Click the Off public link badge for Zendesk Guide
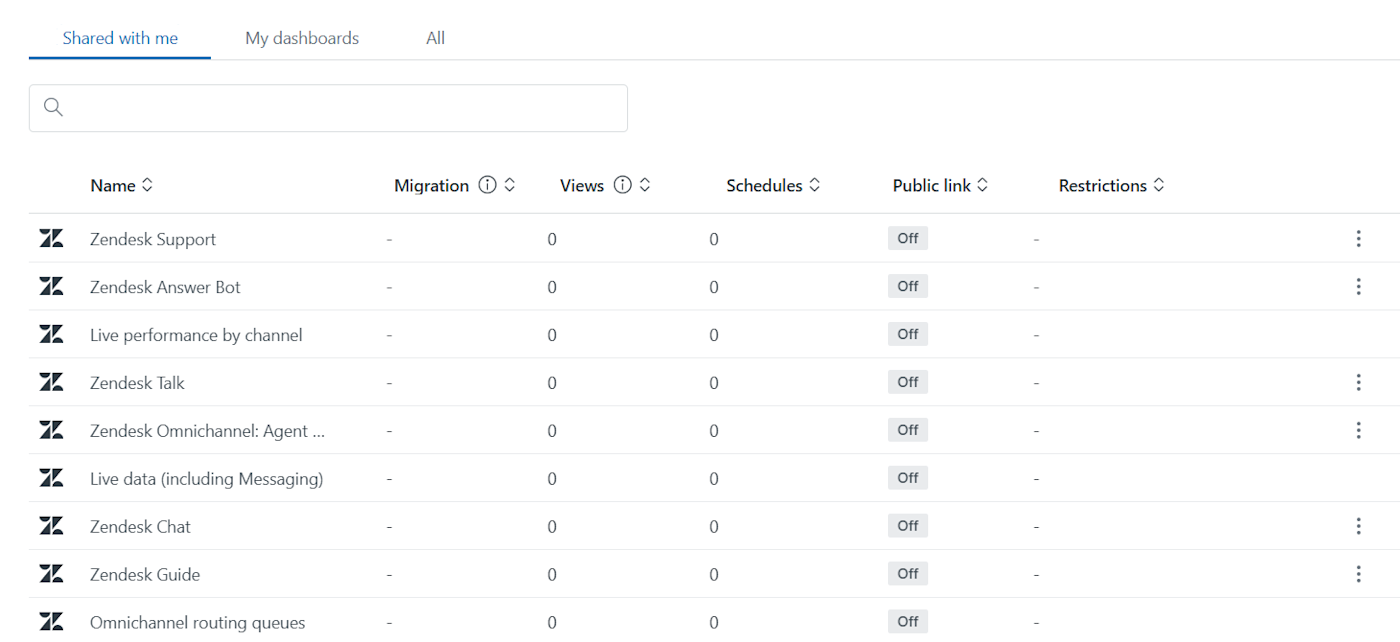 908,574
